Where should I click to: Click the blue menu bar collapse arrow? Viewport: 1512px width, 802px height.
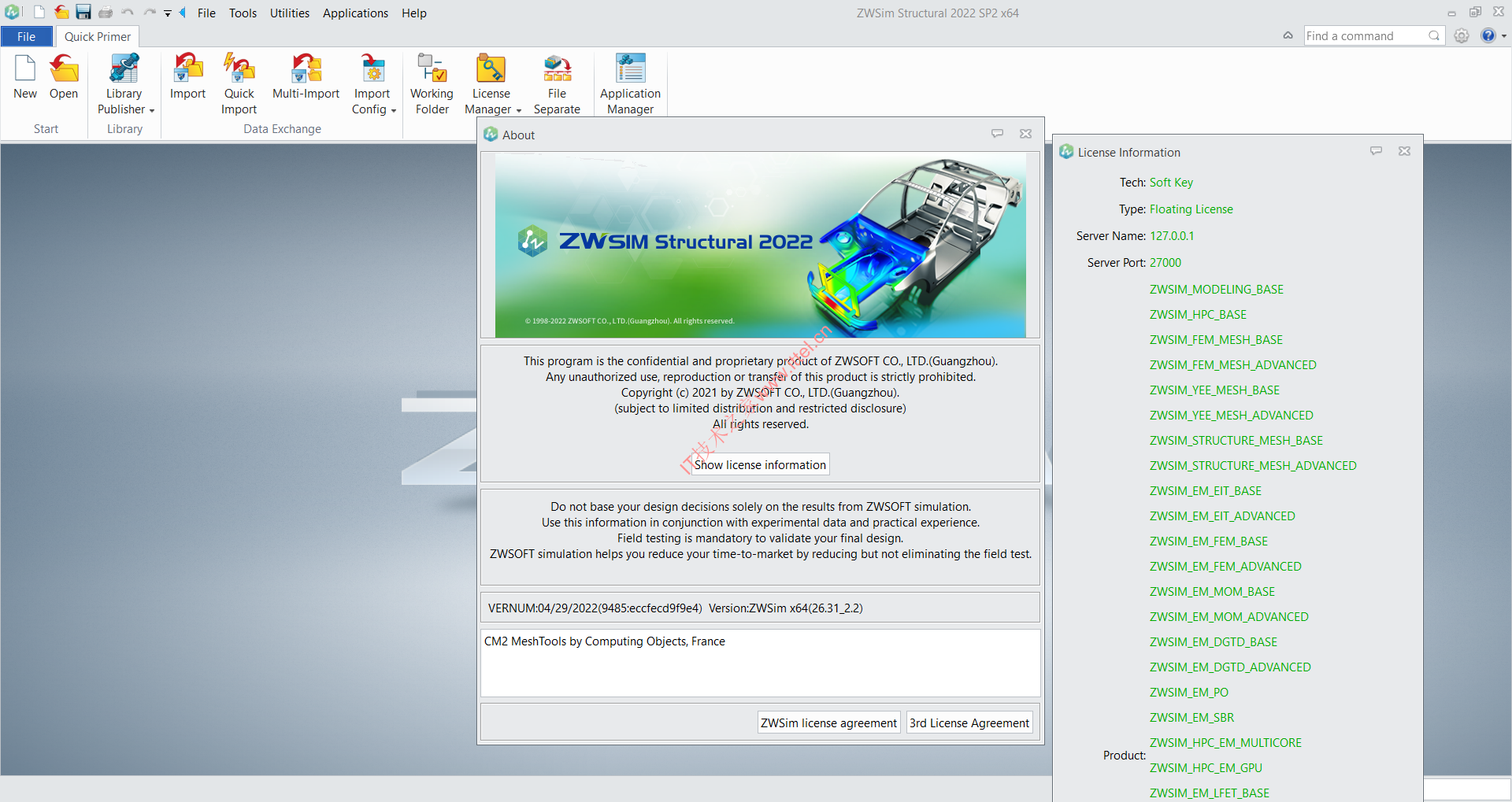pyautogui.click(x=183, y=13)
